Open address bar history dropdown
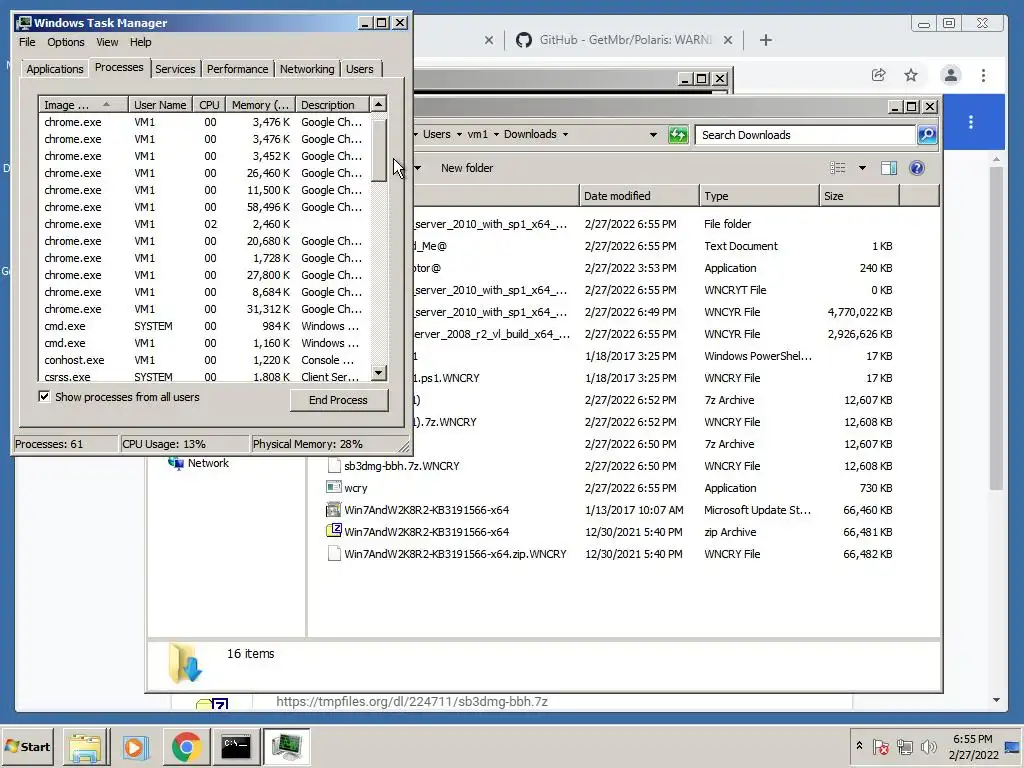This screenshot has height=768, width=1024. coord(653,135)
